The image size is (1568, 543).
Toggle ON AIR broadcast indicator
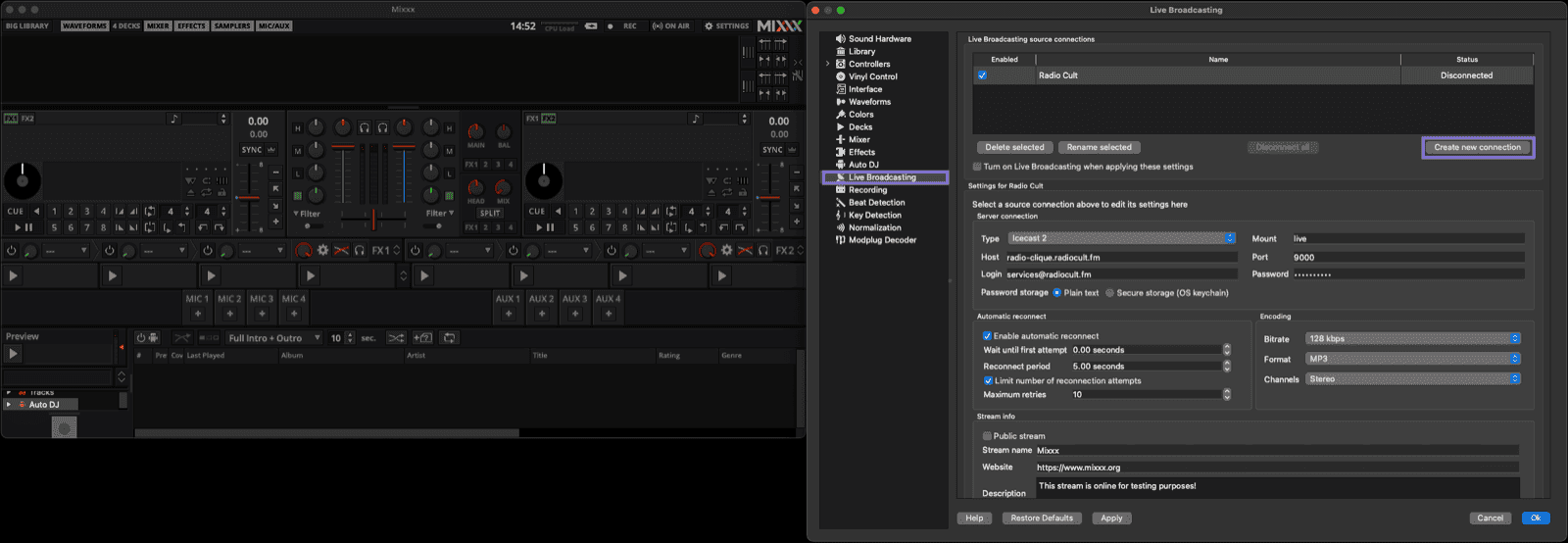pos(671,26)
